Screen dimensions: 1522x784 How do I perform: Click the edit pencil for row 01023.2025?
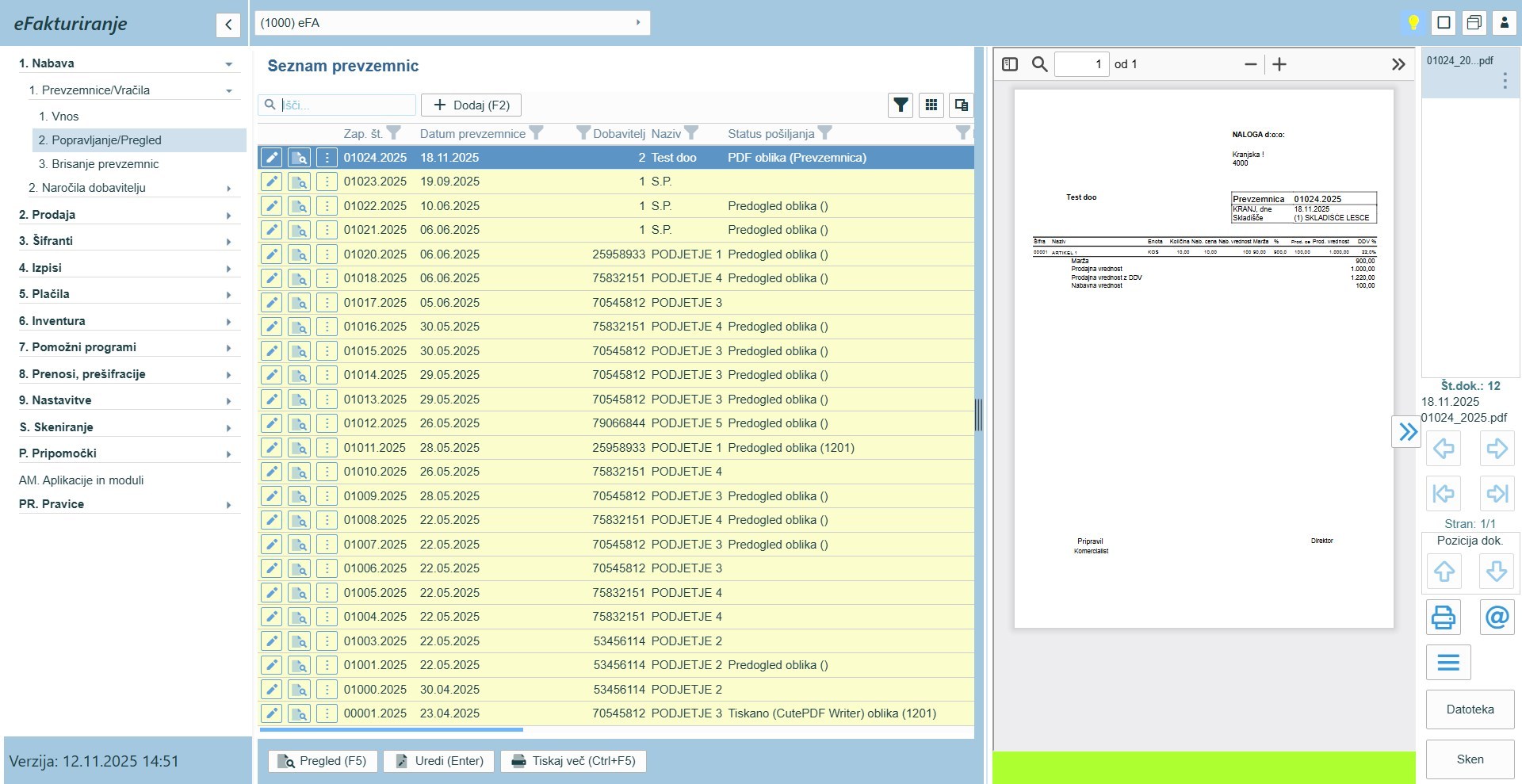point(271,182)
